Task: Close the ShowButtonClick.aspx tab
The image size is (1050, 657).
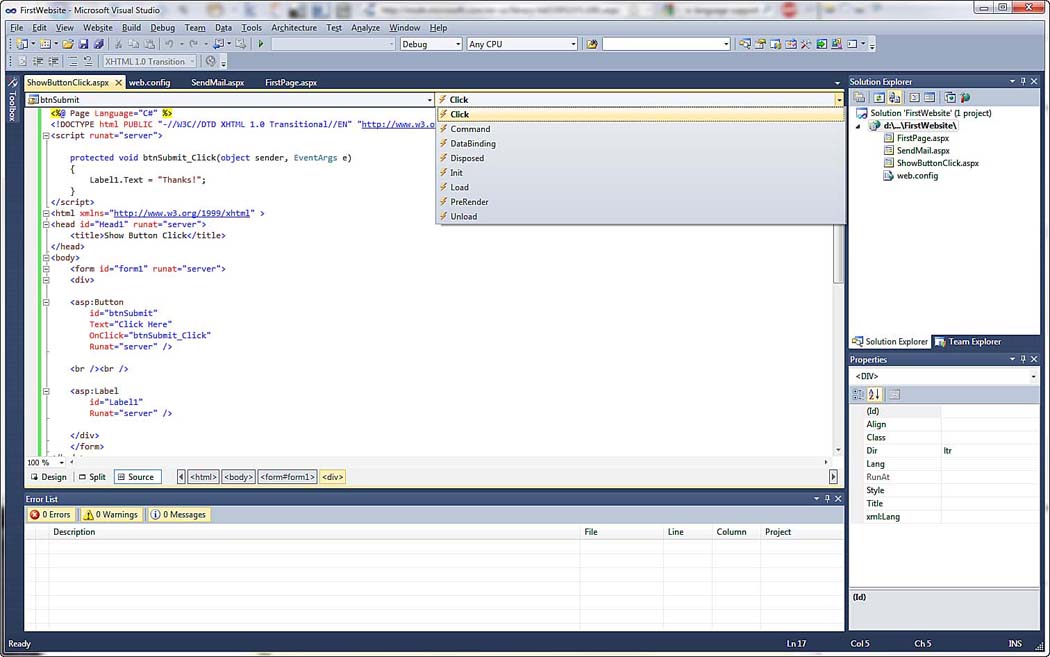Action: coord(119,82)
